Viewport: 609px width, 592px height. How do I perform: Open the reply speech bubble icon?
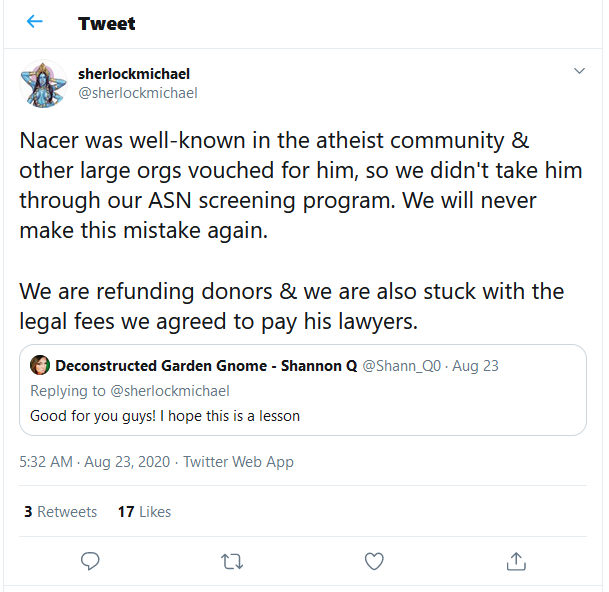point(90,561)
